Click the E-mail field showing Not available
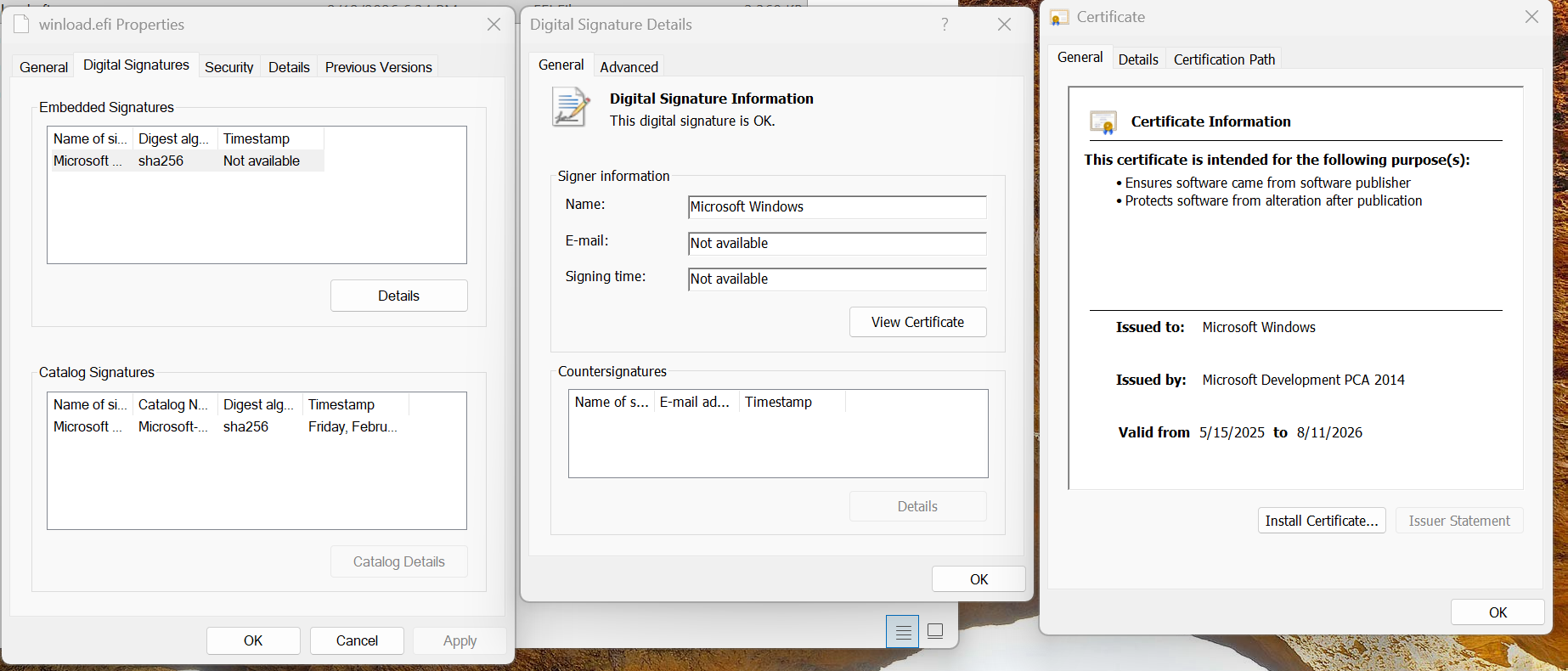 click(x=837, y=243)
